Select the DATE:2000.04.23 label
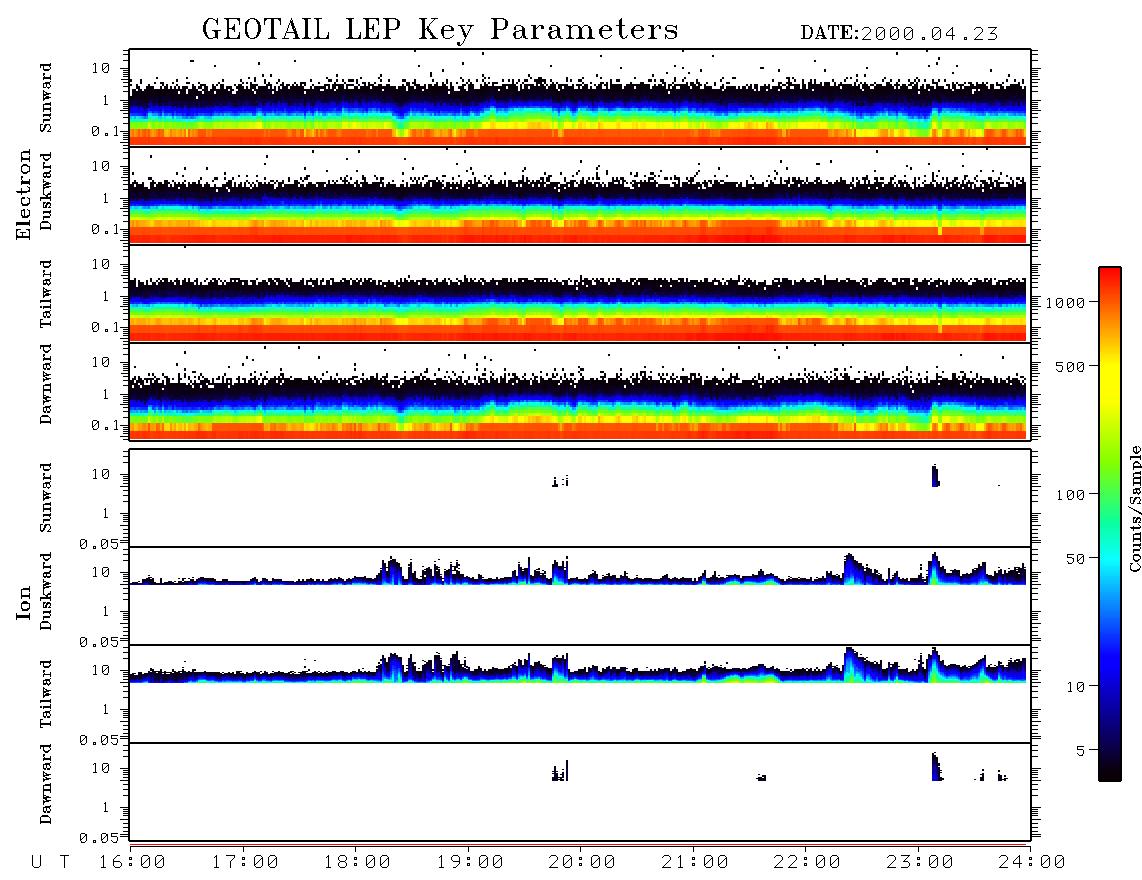This screenshot has width=1142, height=880. click(899, 34)
